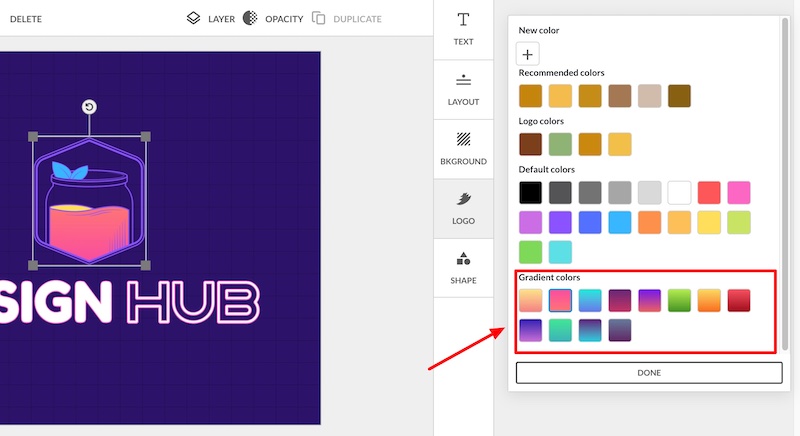The height and width of the screenshot is (436, 800).
Task: Choose the white default color swatch
Action: pos(680,192)
